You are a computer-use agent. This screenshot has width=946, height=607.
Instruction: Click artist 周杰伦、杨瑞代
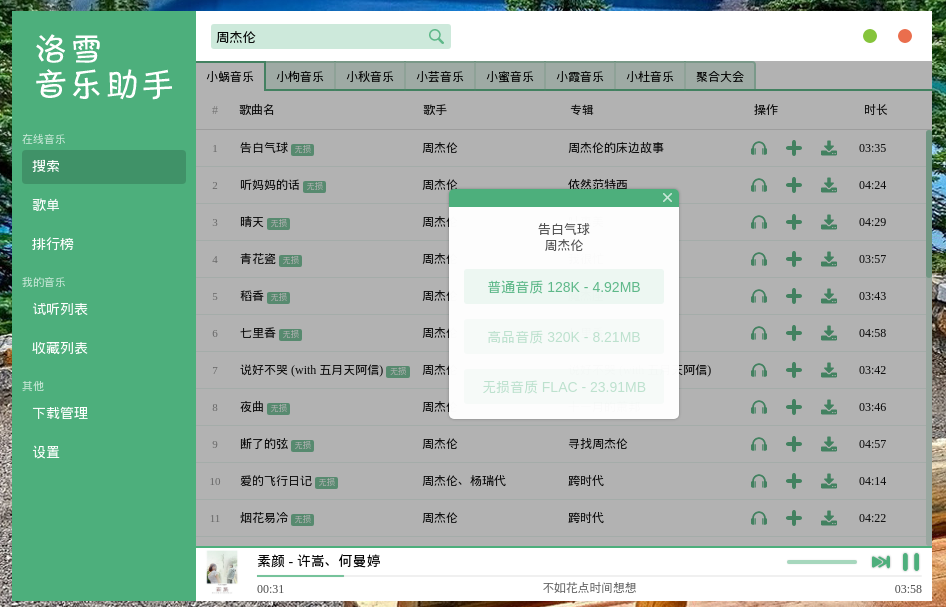coord(464,481)
